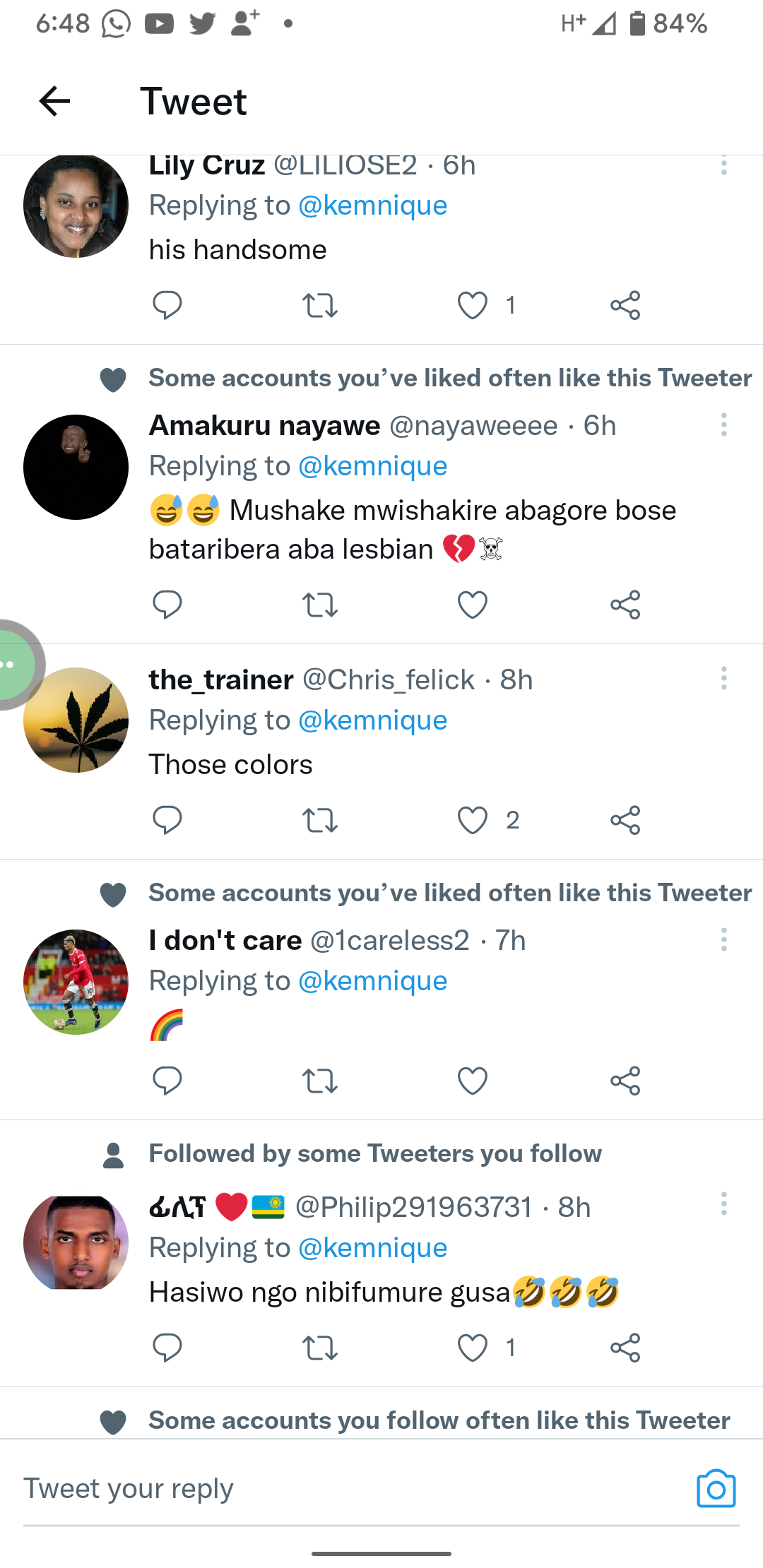Retweet Amakuru nayawe's reply
763x1568 pixels.
coord(319,605)
